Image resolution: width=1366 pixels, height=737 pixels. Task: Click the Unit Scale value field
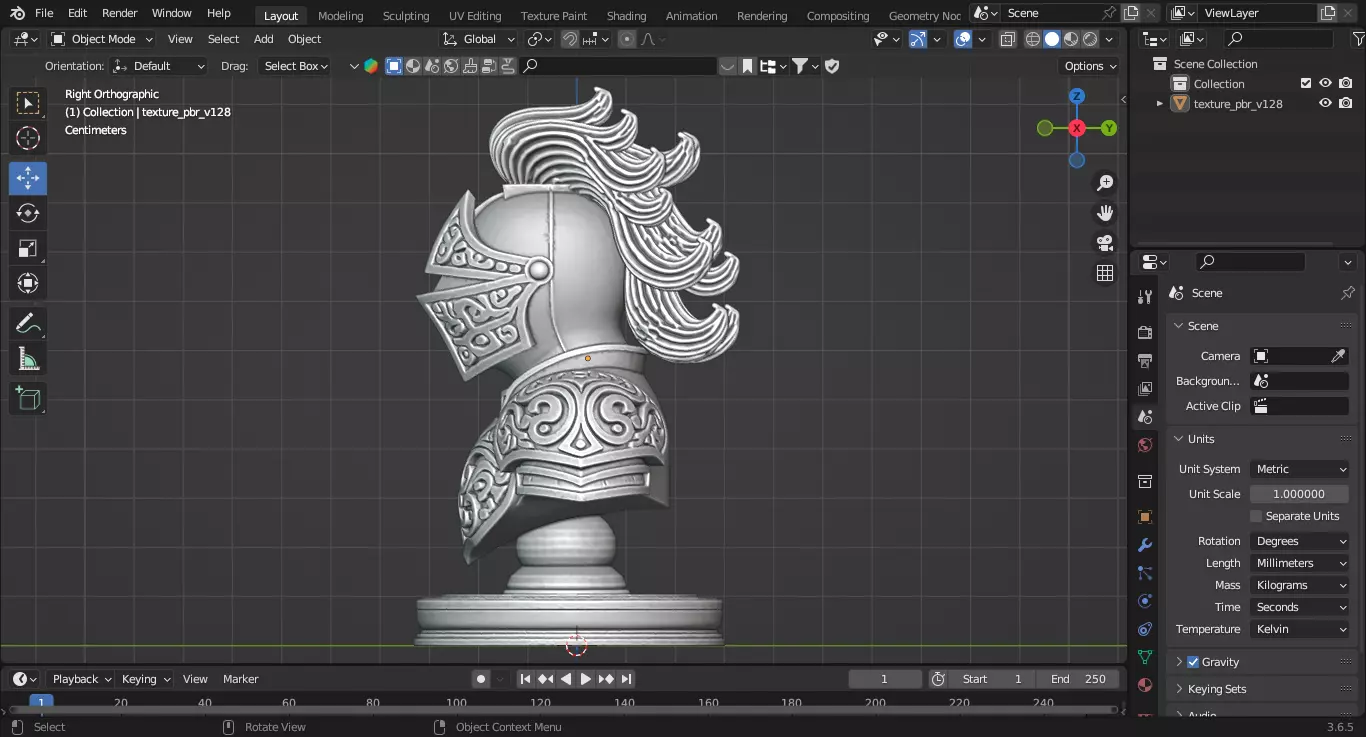pyautogui.click(x=1299, y=494)
